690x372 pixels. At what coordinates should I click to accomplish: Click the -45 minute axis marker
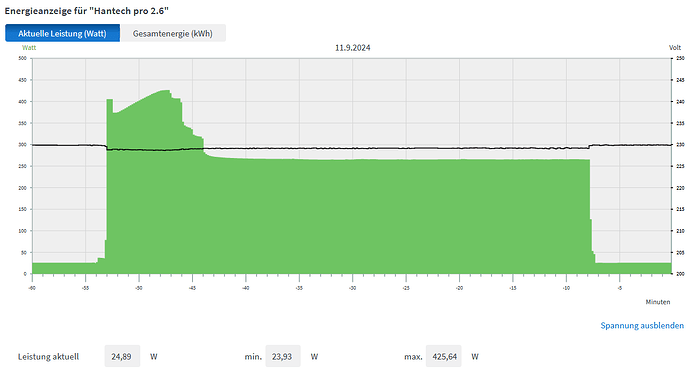[192, 288]
